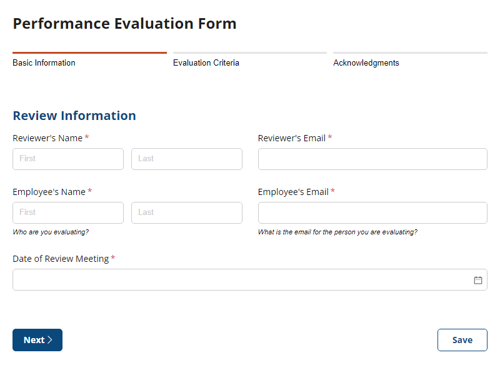This screenshot has width=500, height=375.
Task: Click the Date of Review Meeting label
Action: 61,259
